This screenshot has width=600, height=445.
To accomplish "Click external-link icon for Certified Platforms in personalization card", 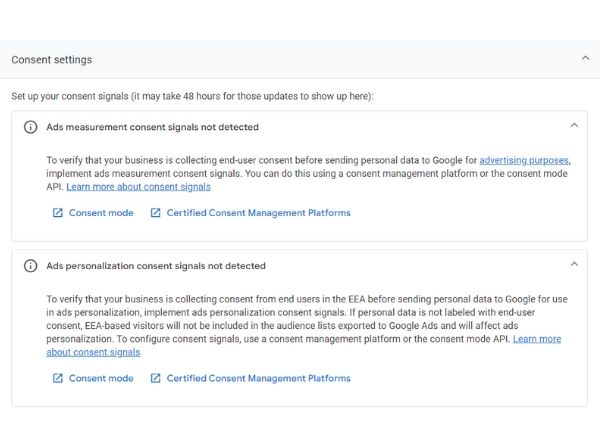I will (155, 378).
